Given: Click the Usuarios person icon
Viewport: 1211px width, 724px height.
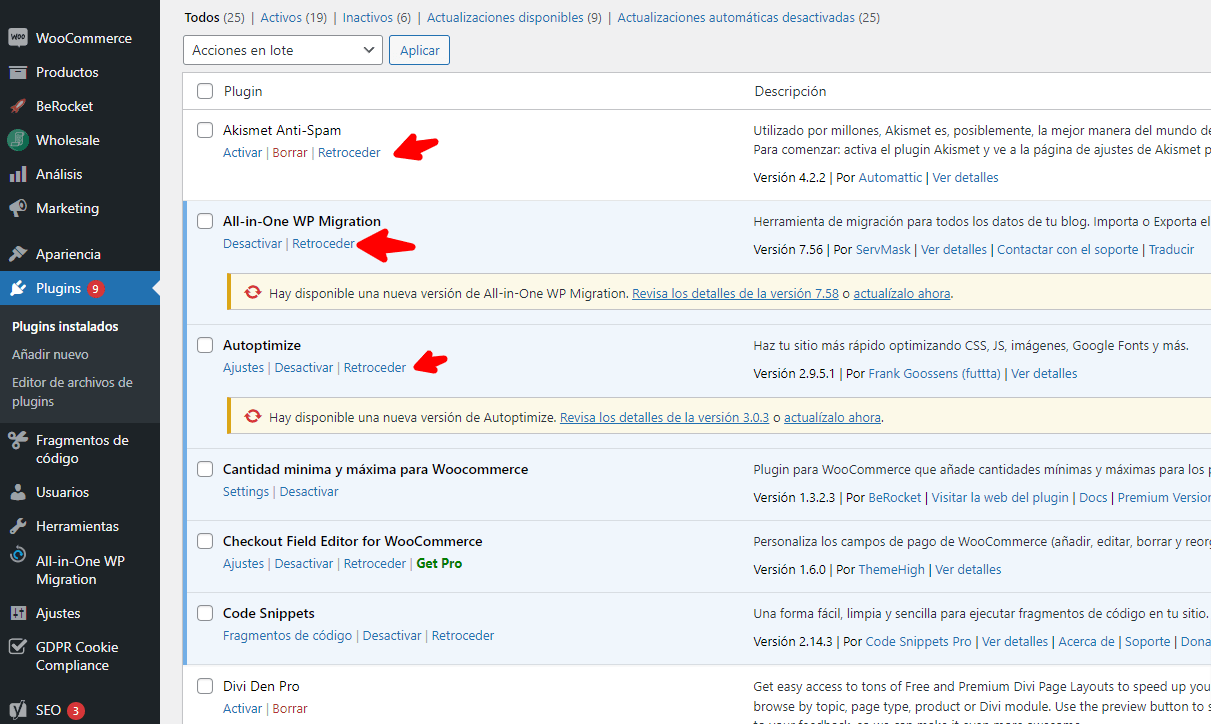Looking at the screenshot, I should (18, 492).
